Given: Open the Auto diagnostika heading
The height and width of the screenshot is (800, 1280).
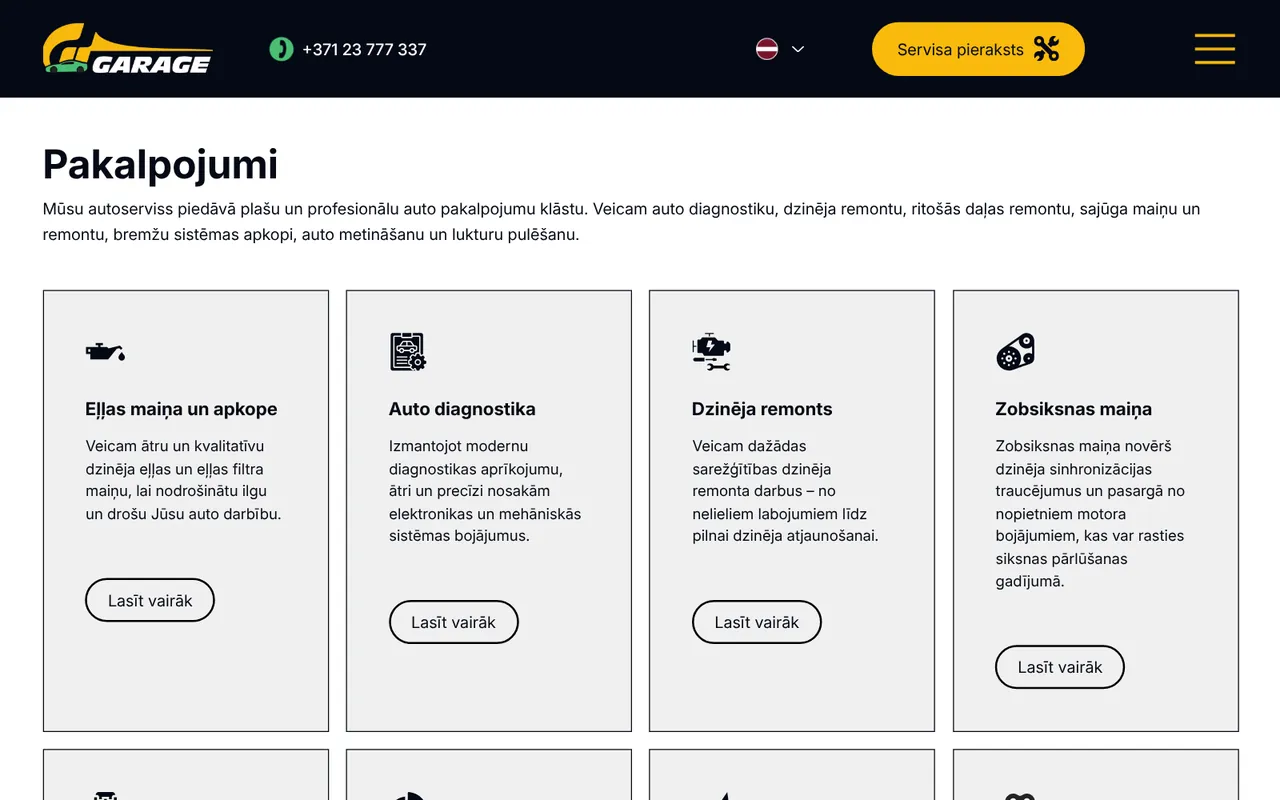Looking at the screenshot, I should (x=462, y=409).
